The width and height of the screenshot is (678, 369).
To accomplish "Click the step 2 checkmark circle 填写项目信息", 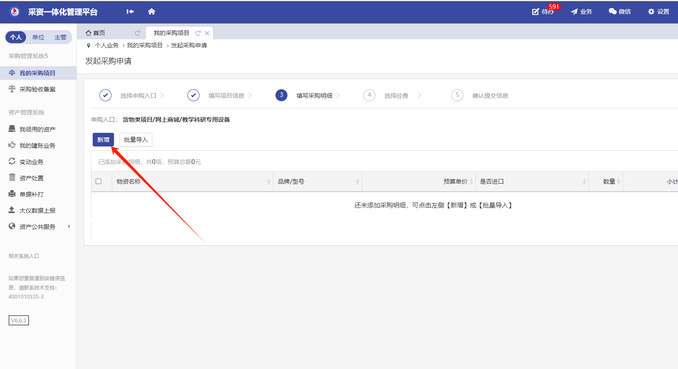I will pyautogui.click(x=193, y=95).
